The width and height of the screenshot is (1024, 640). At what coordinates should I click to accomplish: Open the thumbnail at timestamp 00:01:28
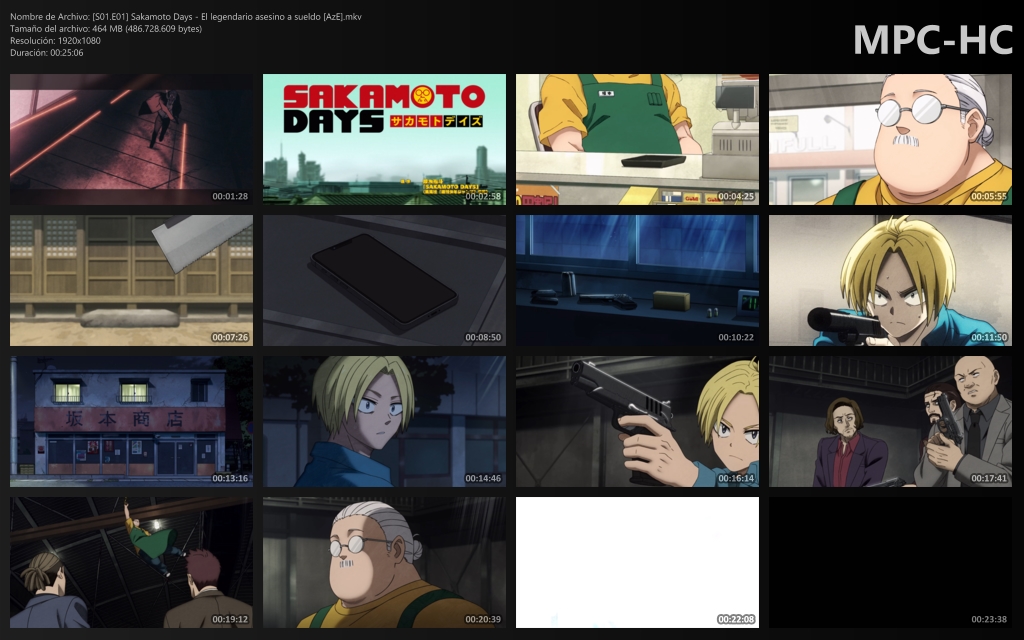131,138
